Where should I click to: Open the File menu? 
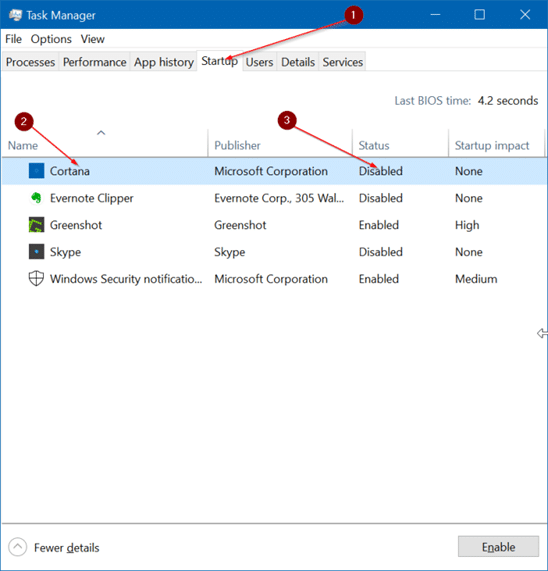[x=13, y=39]
